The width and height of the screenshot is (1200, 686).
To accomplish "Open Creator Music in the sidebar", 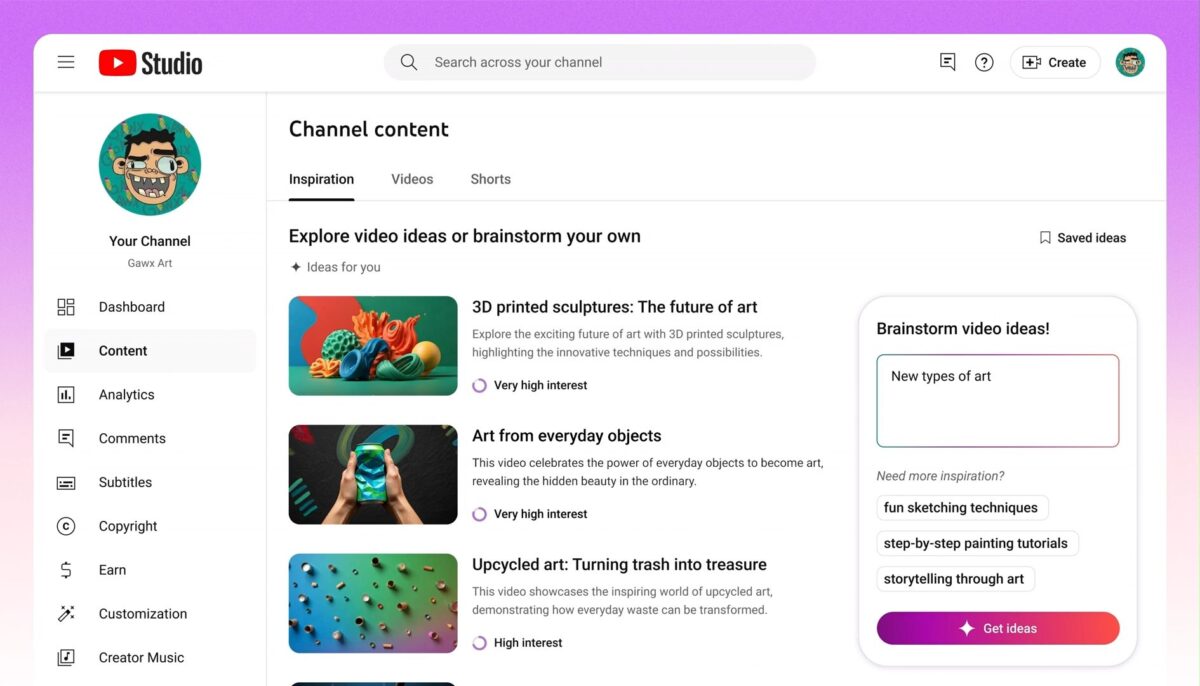I will click(150, 658).
